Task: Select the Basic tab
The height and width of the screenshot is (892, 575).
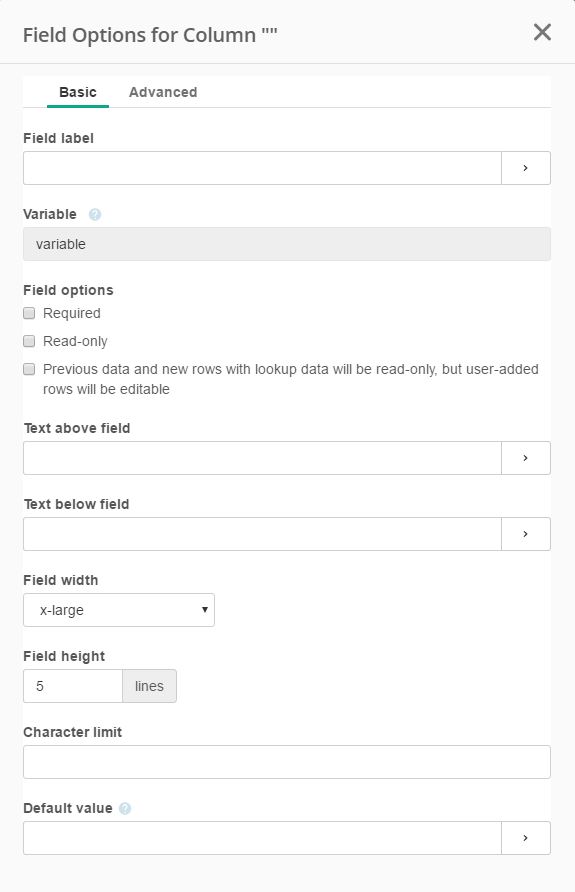Action: pyautogui.click(x=78, y=92)
